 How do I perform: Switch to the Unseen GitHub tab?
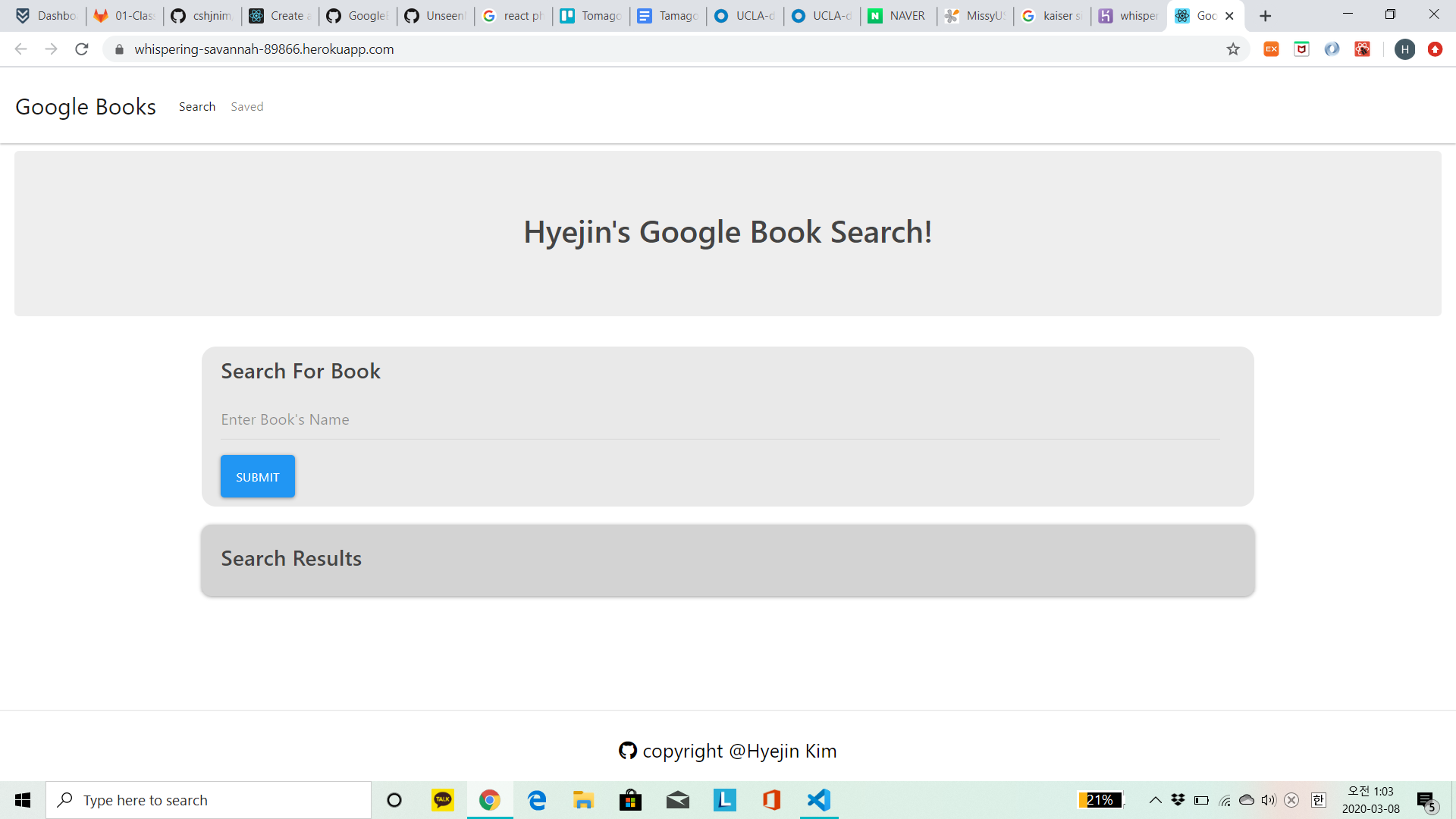click(436, 16)
